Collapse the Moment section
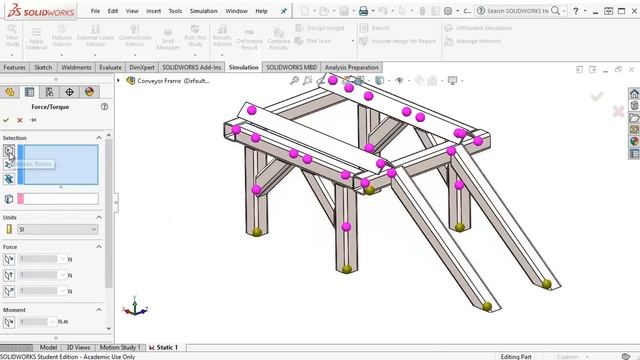 [99, 310]
